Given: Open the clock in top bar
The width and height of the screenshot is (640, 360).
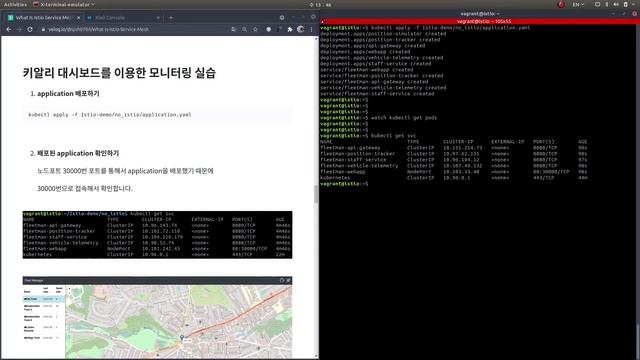Looking at the screenshot, I should click(x=320, y=4).
